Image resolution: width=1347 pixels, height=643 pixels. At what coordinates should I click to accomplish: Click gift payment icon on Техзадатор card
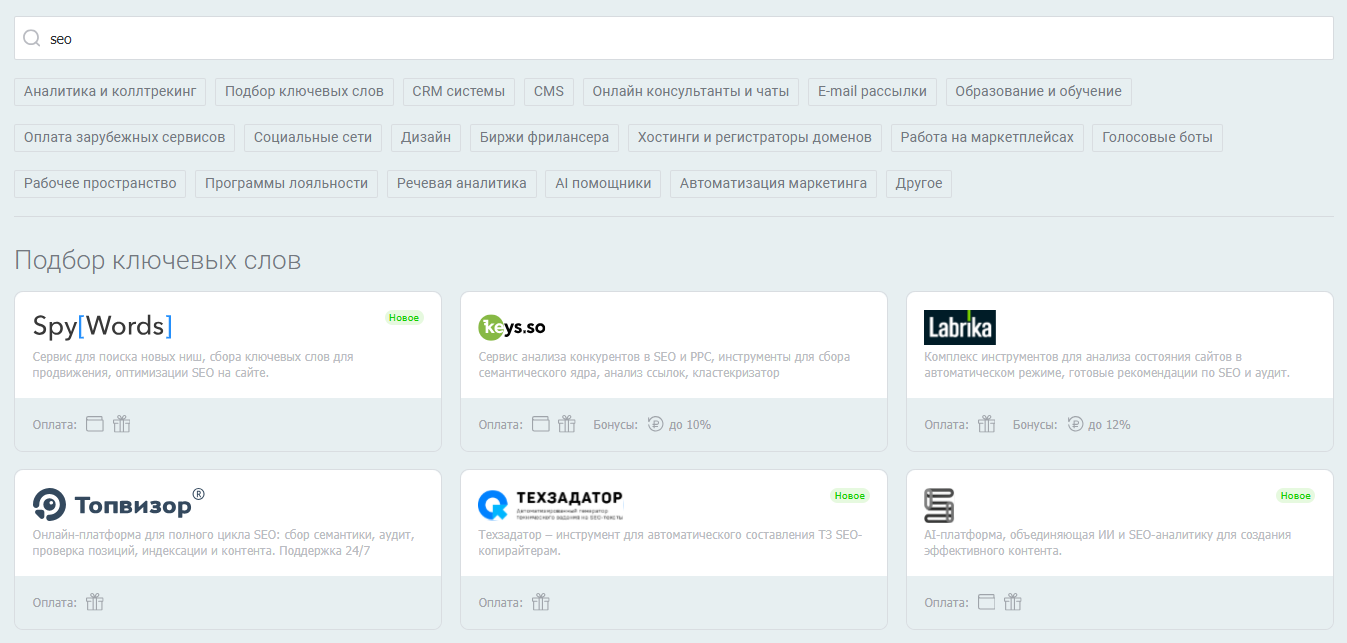coord(540,602)
